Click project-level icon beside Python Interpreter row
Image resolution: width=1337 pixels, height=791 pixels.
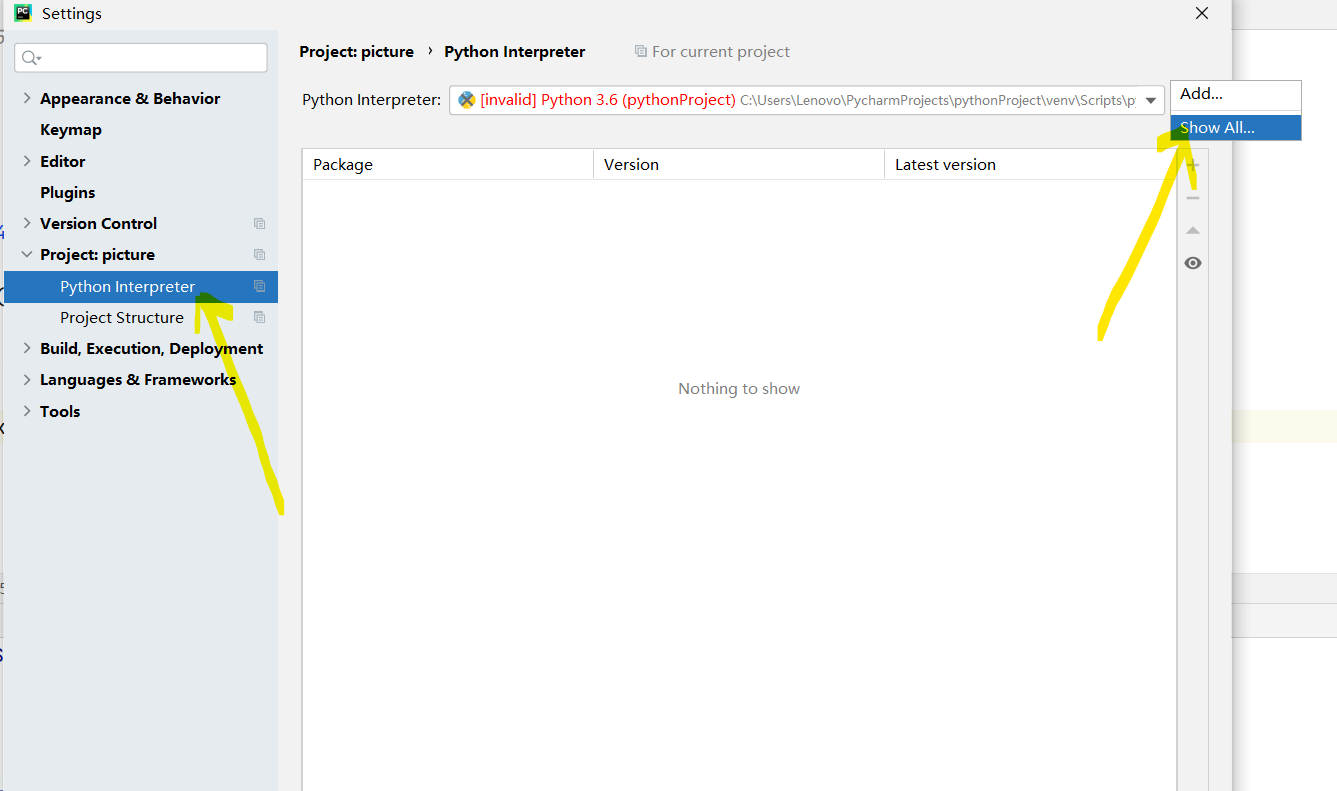(259, 286)
